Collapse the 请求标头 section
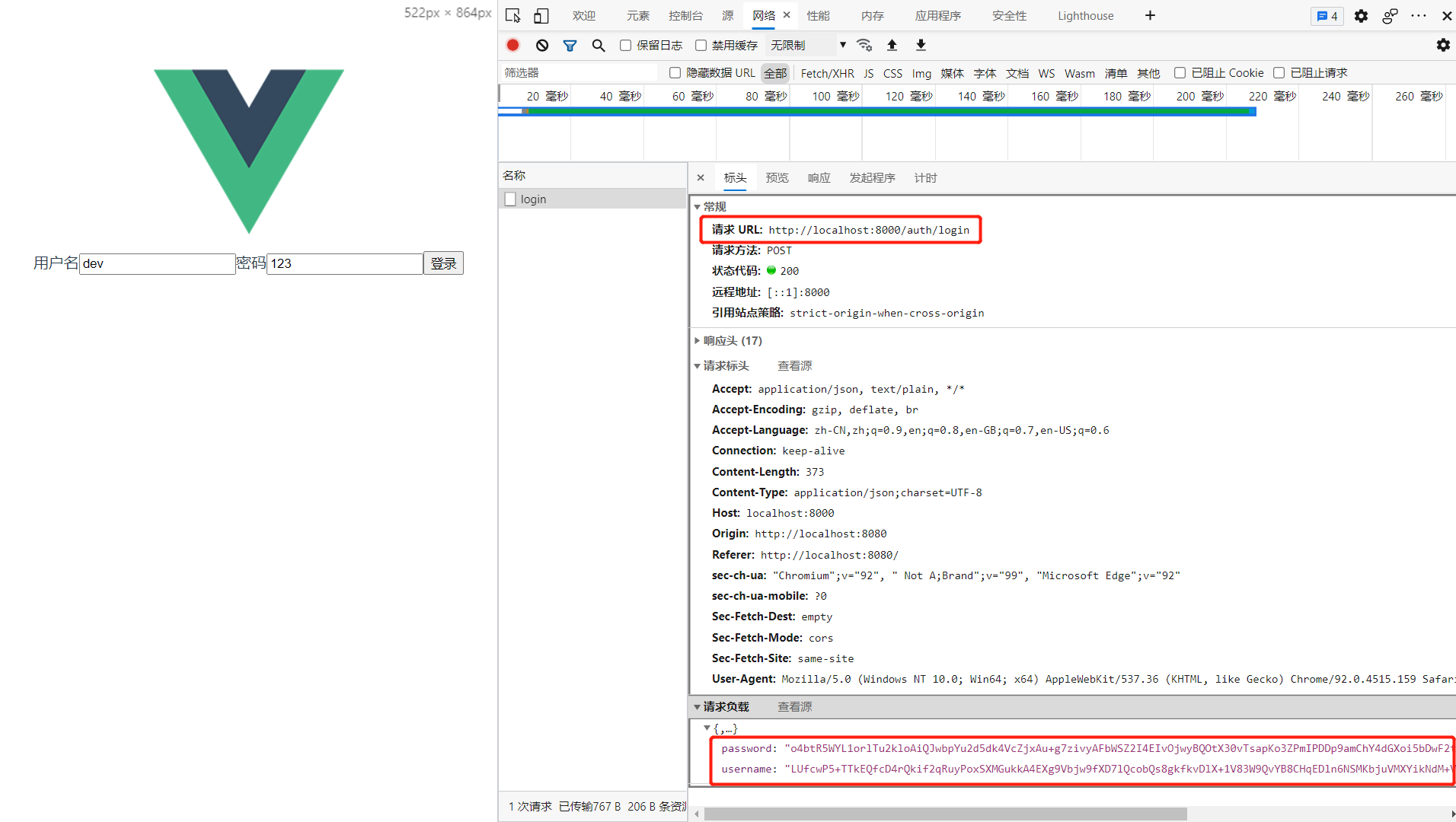The width and height of the screenshot is (1456, 822). click(x=697, y=366)
